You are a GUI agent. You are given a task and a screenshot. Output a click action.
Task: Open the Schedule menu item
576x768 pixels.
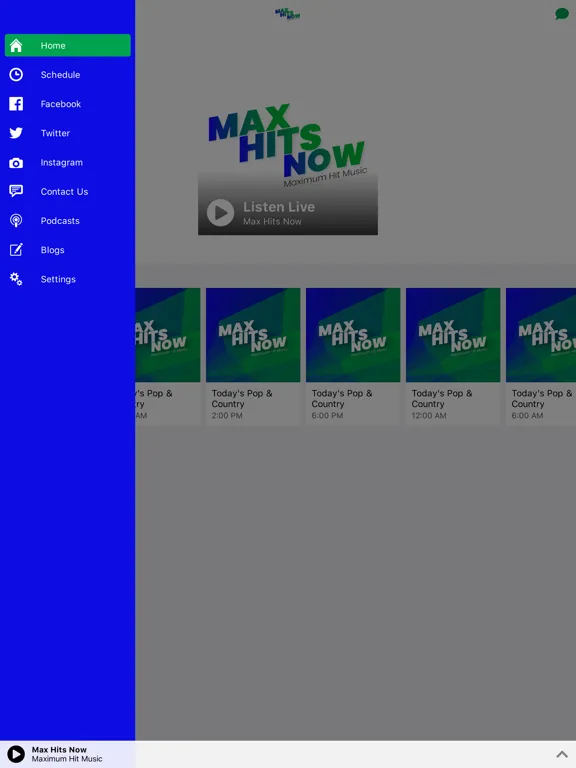point(68,74)
